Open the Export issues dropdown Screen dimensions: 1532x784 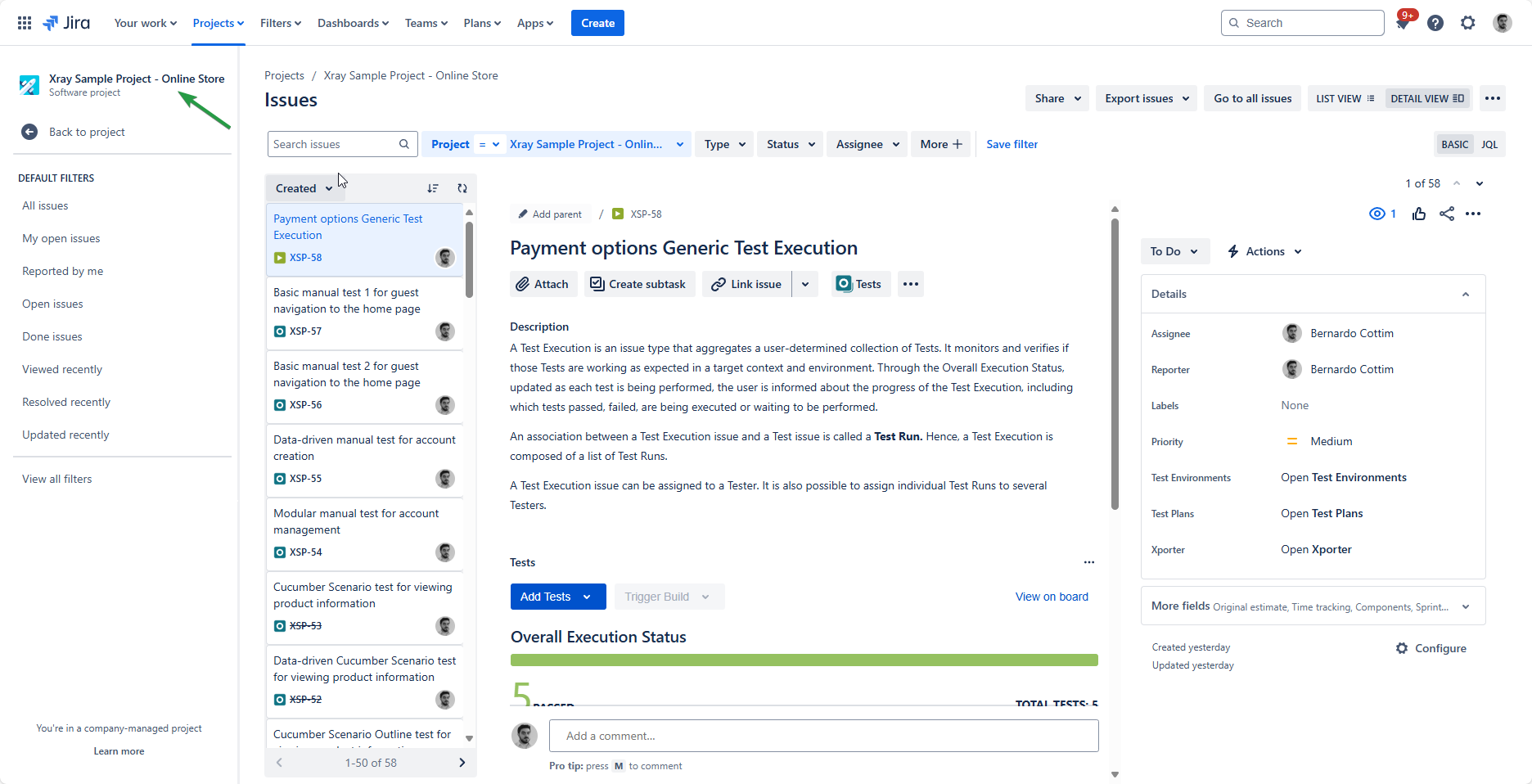coord(1147,98)
